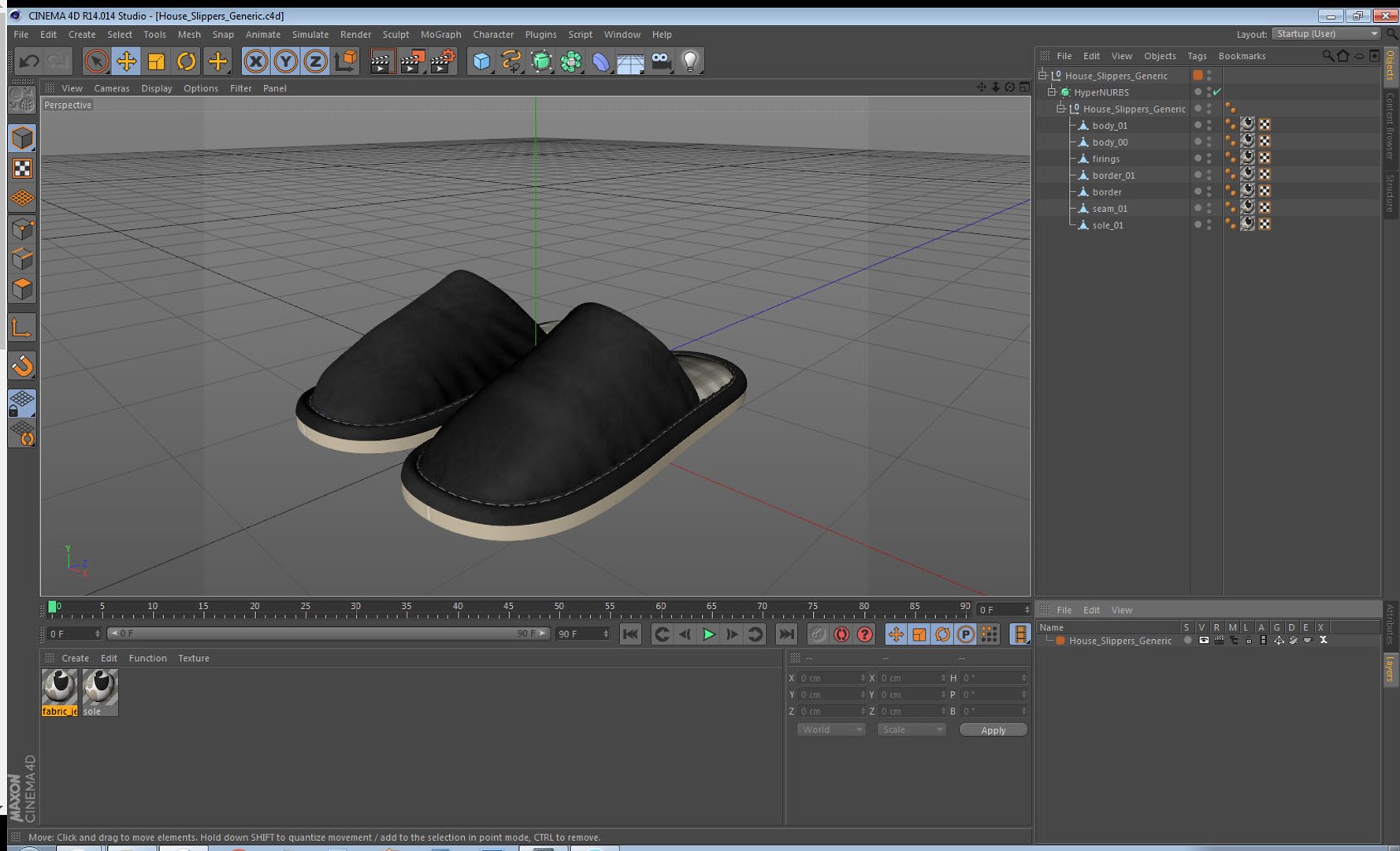1400x851 pixels.
Task: Go to start of animation
Action: point(630,634)
